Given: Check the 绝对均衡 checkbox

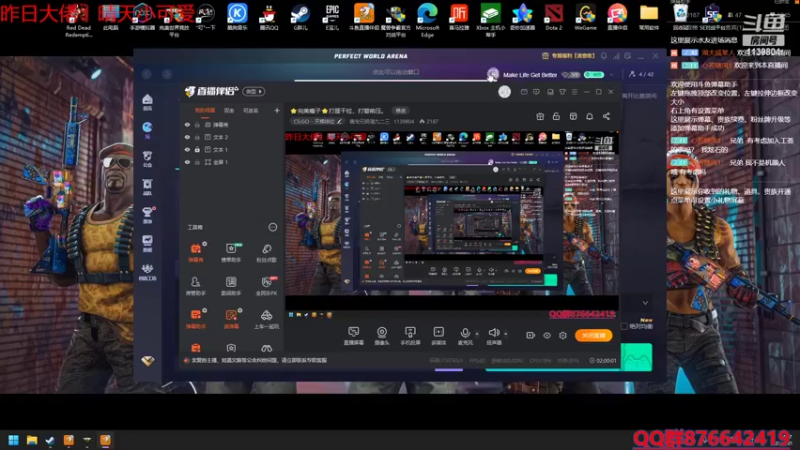Looking at the screenshot, I should point(624,326).
